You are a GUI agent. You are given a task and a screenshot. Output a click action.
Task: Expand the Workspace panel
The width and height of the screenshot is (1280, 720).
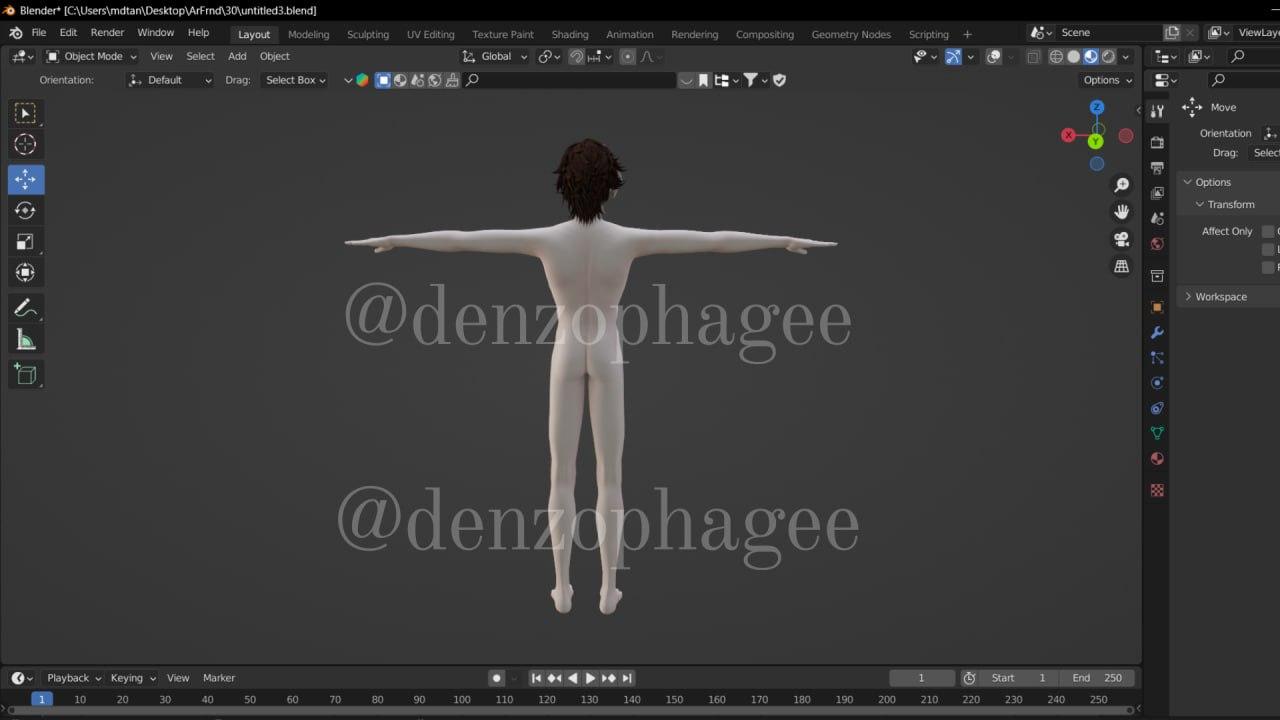pos(1221,297)
